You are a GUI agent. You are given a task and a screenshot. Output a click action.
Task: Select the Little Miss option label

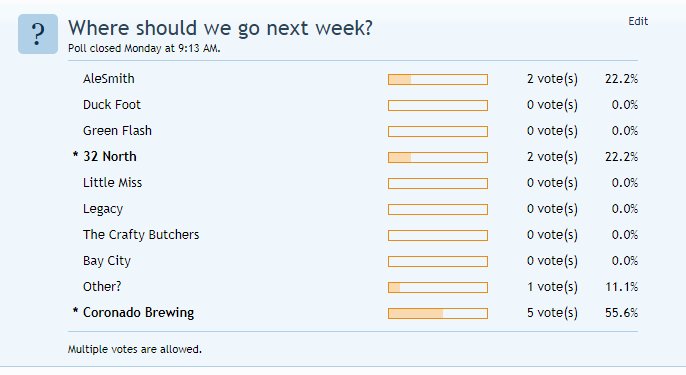(x=112, y=182)
